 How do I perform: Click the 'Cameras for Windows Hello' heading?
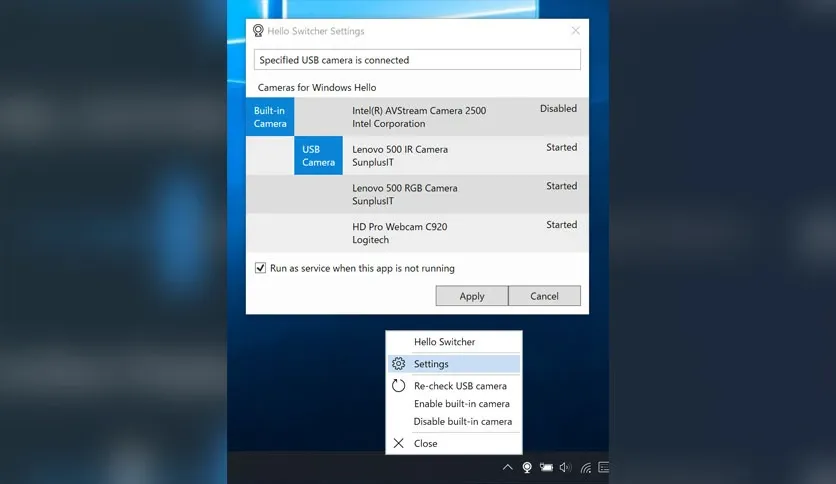pos(317,87)
